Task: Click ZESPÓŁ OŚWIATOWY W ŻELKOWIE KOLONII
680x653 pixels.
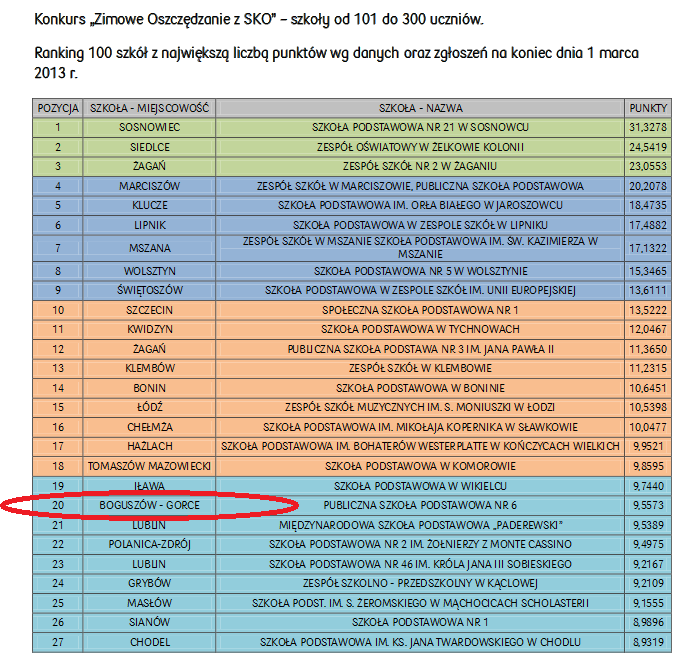Action: [x=420, y=147]
